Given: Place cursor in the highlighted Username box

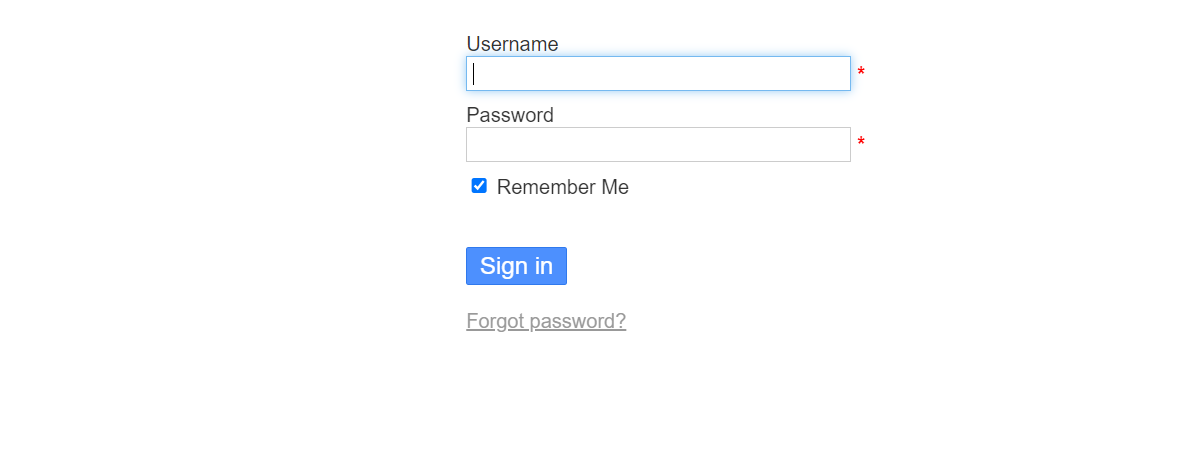Looking at the screenshot, I should pyautogui.click(x=658, y=74).
